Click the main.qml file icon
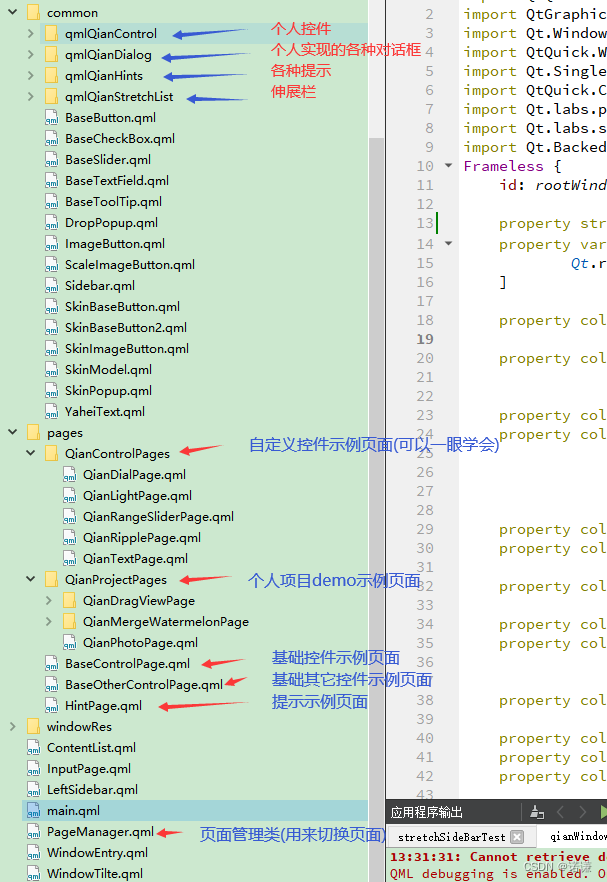Image resolution: width=607 pixels, height=882 pixels. 34,811
